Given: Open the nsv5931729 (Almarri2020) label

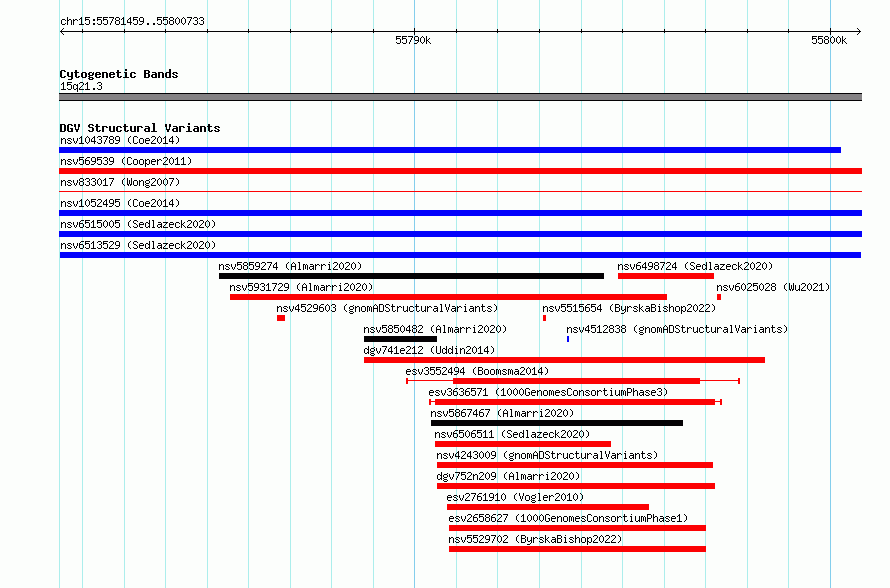Looking at the screenshot, I should (x=301, y=287).
